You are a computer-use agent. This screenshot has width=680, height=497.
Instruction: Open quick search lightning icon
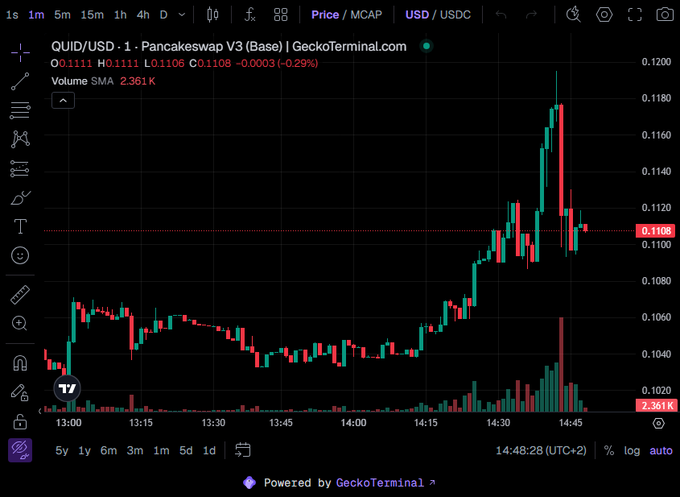[x=573, y=15]
